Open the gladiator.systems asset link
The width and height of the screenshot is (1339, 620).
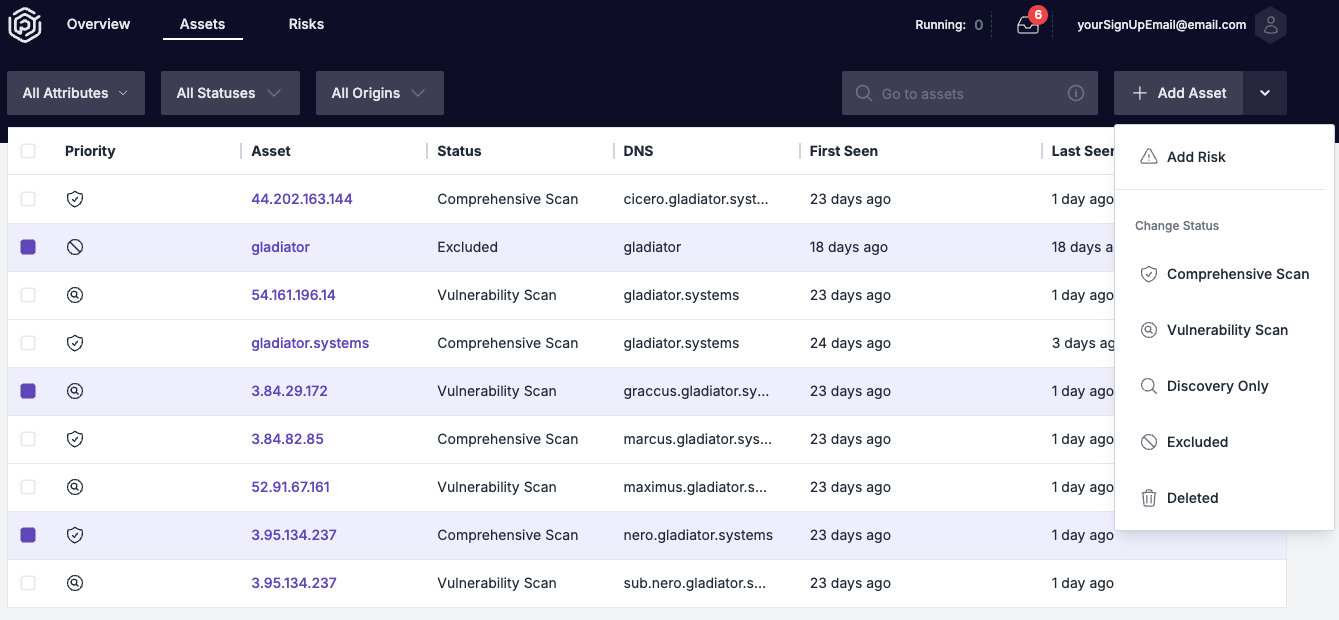[310, 343]
